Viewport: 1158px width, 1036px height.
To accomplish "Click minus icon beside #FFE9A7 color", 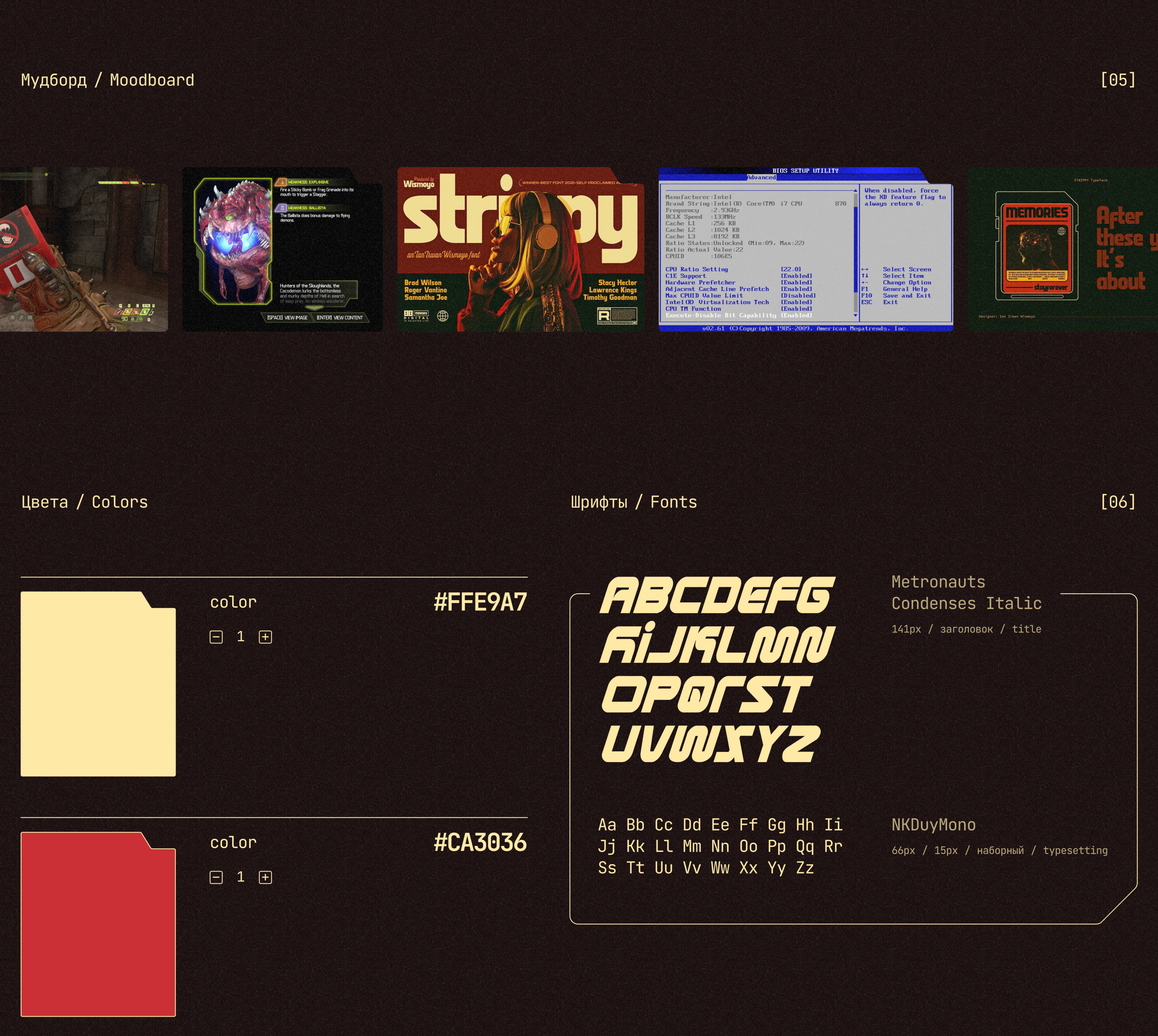I will pyautogui.click(x=216, y=637).
